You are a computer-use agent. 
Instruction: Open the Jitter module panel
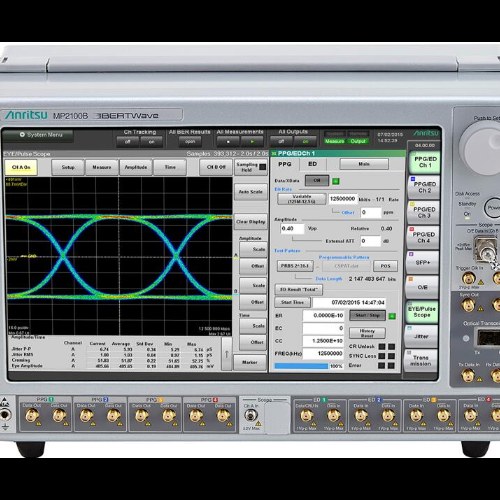421,336
